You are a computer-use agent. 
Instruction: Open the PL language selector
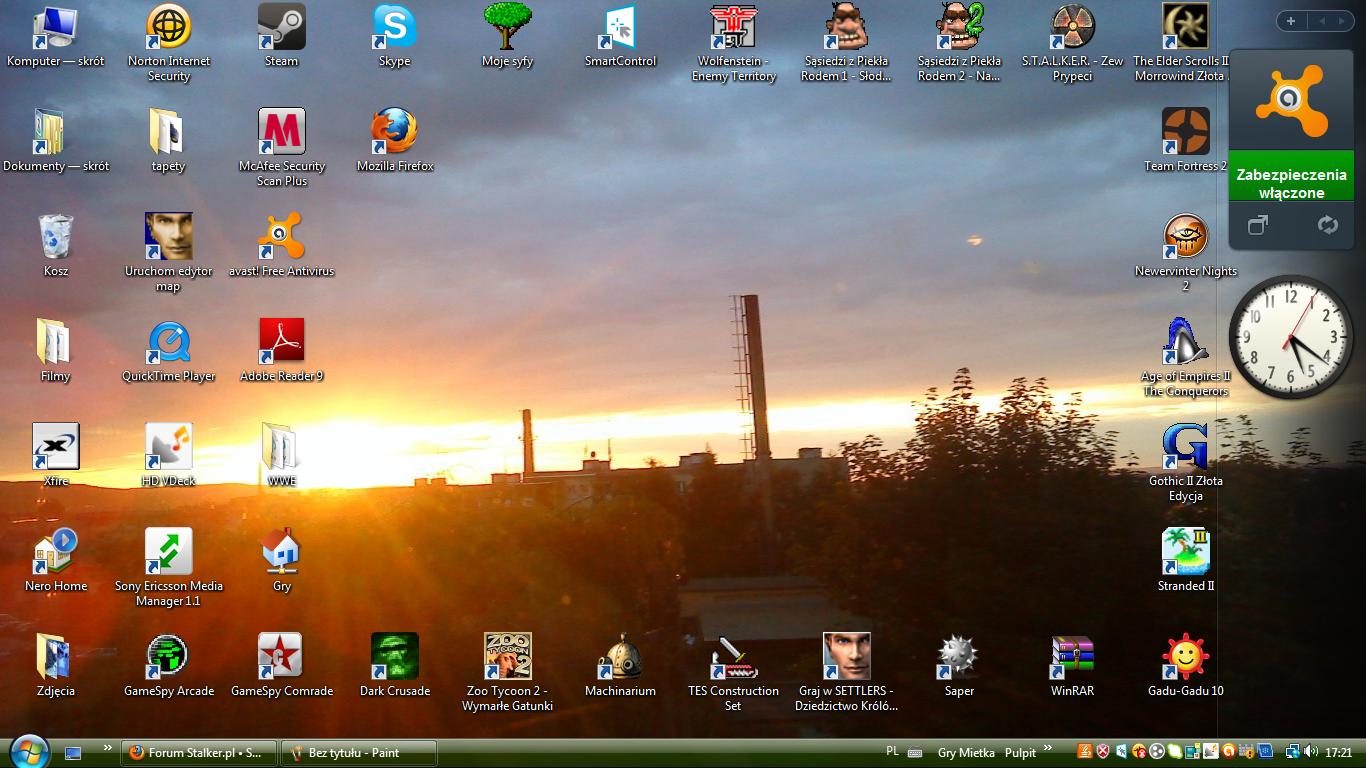[892, 752]
